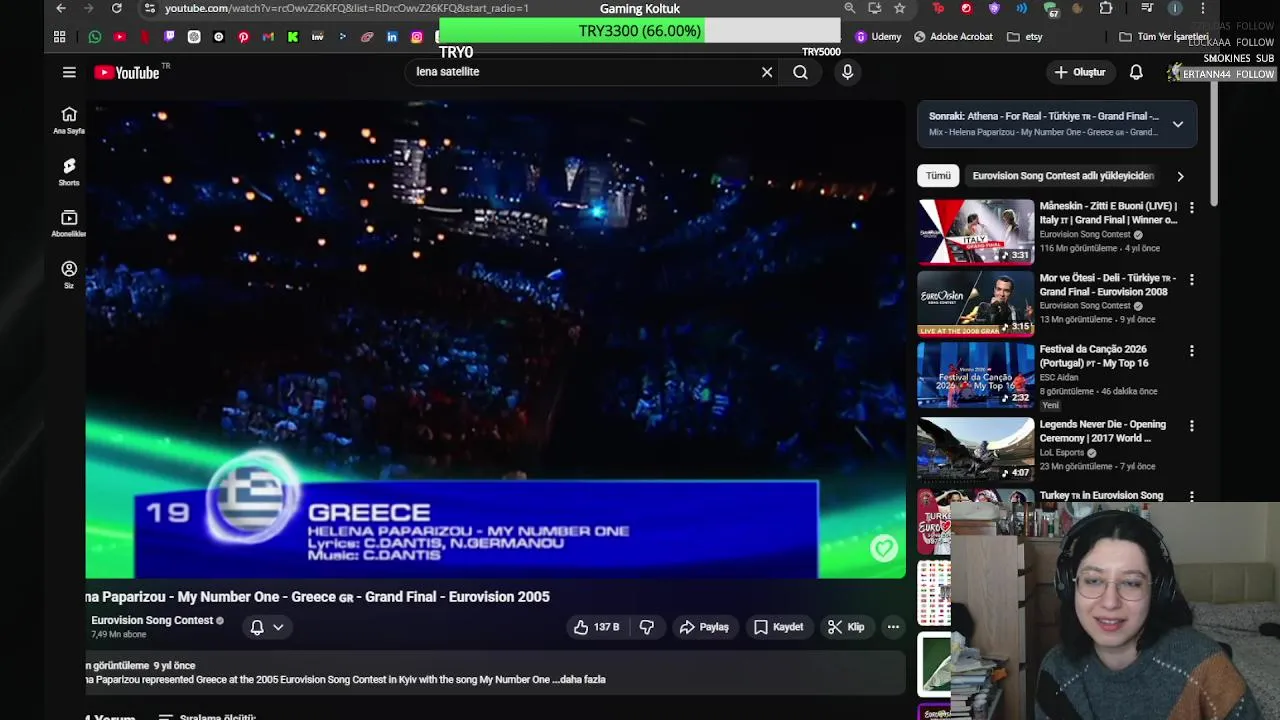Viewport: 1280px width, 720px height.
Task: Open the browser Extensions puzzle icon
Action: tap(1106, 8)
